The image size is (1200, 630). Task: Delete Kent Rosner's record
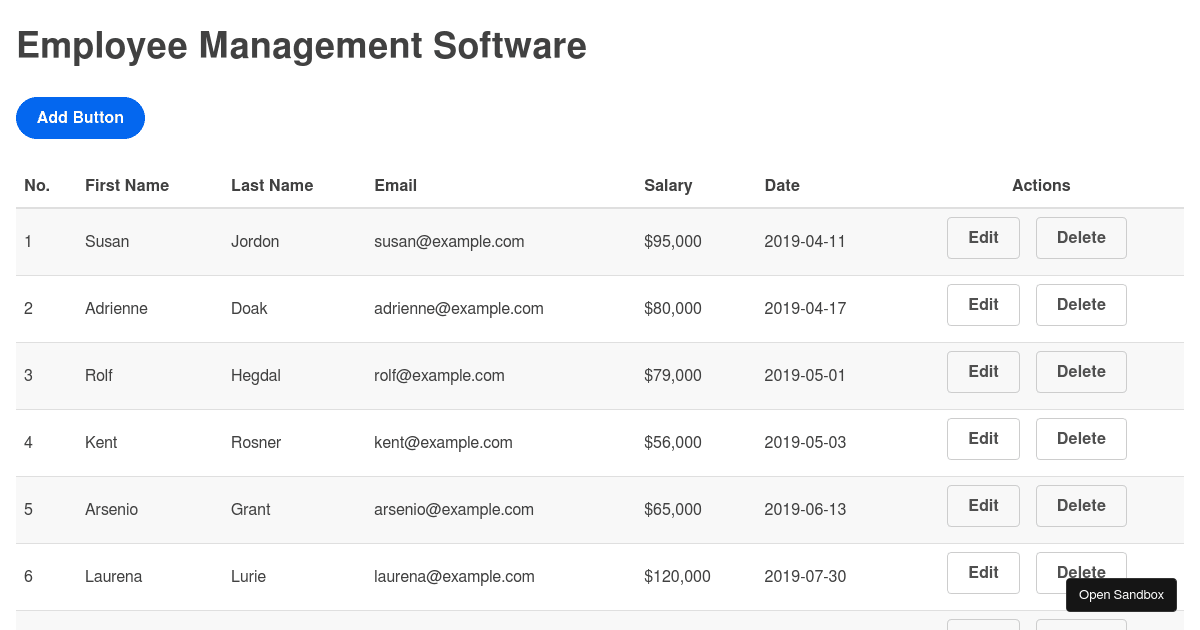pos(1081,438)
